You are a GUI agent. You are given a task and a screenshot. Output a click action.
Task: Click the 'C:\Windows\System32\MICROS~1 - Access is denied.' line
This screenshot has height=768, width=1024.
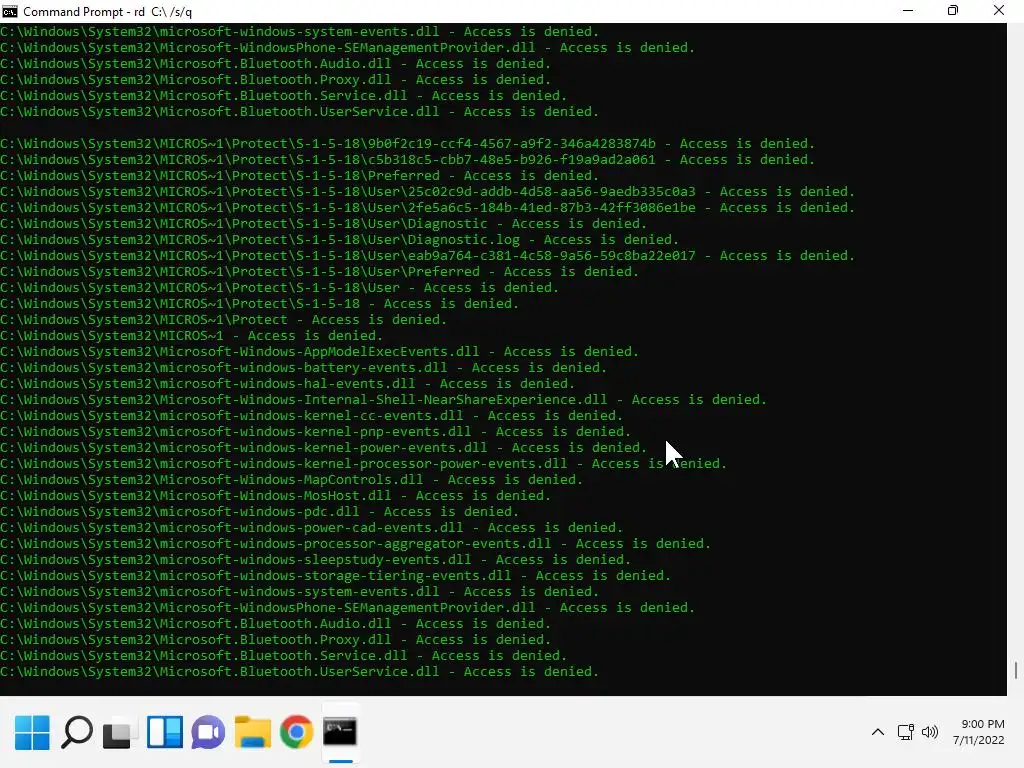[x=191, y=336]
